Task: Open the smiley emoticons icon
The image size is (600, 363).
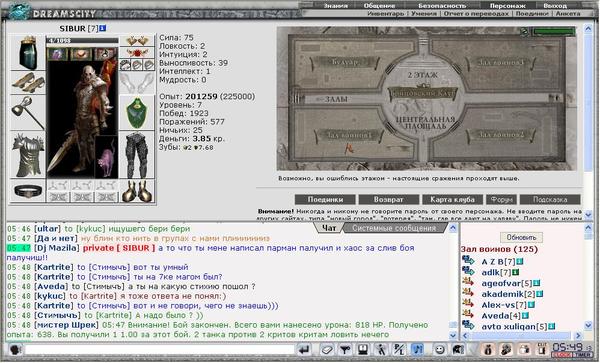Action: 440,349
